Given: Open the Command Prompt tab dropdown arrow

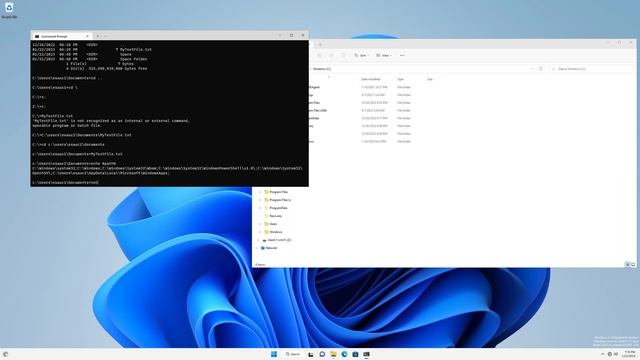Looking at the screenshot, I should click(106, 36).
